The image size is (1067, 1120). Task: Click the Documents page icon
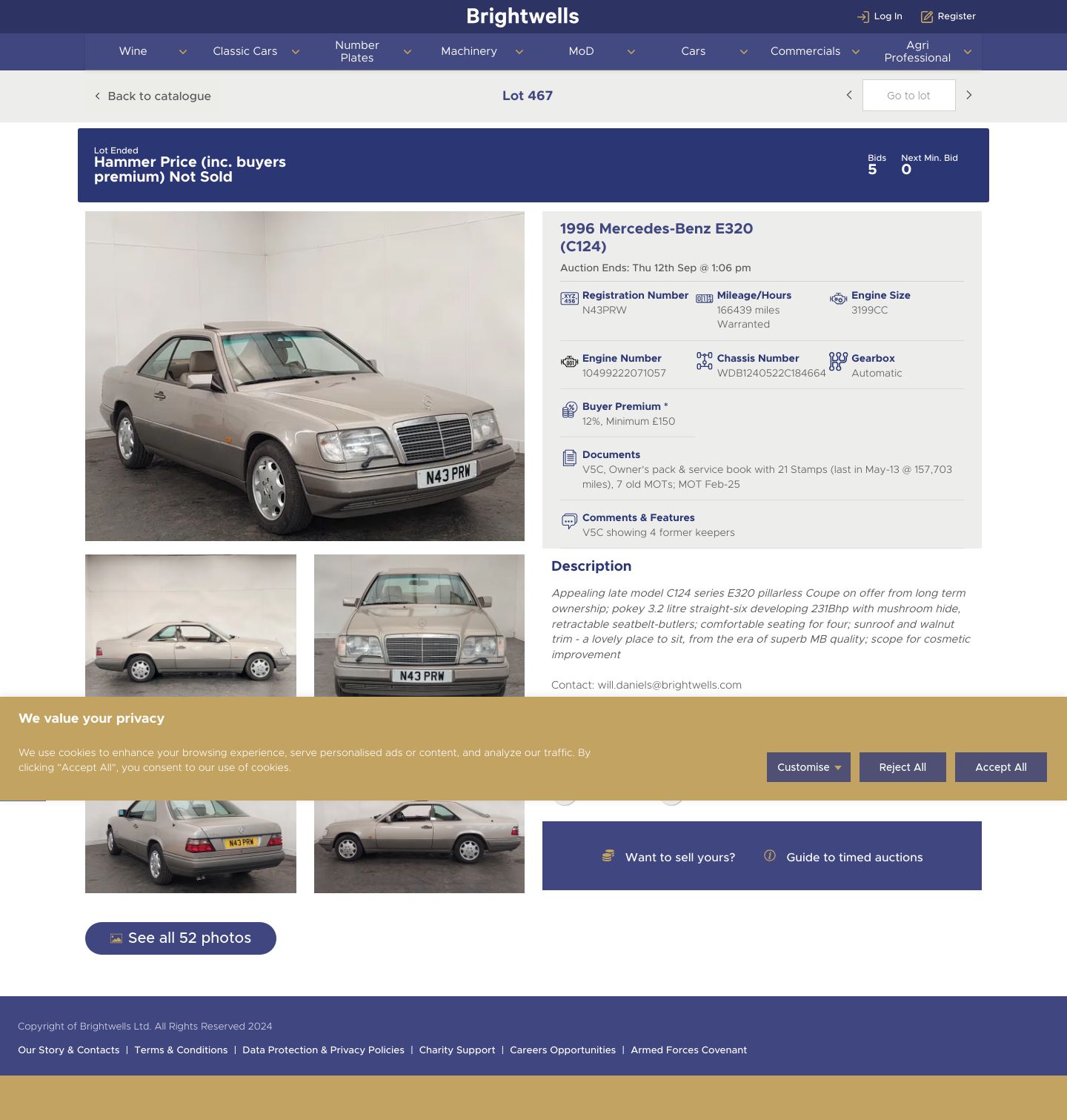[x=569, y=458]
